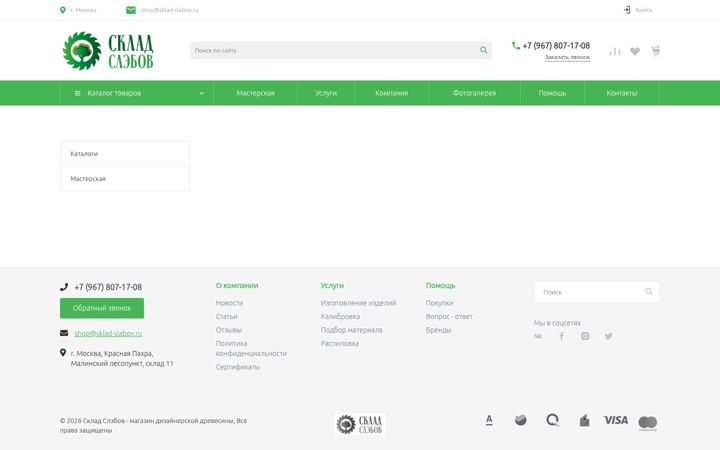Open the Покупки footer link

439,303
